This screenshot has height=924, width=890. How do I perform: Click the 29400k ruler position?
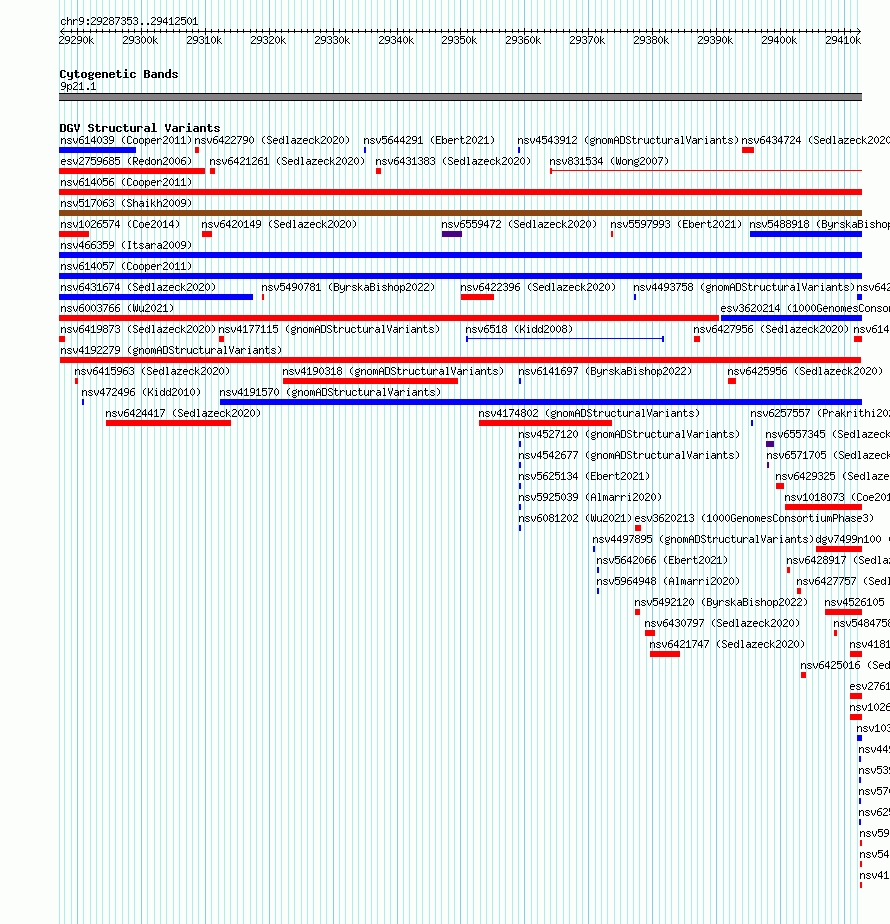779,40
